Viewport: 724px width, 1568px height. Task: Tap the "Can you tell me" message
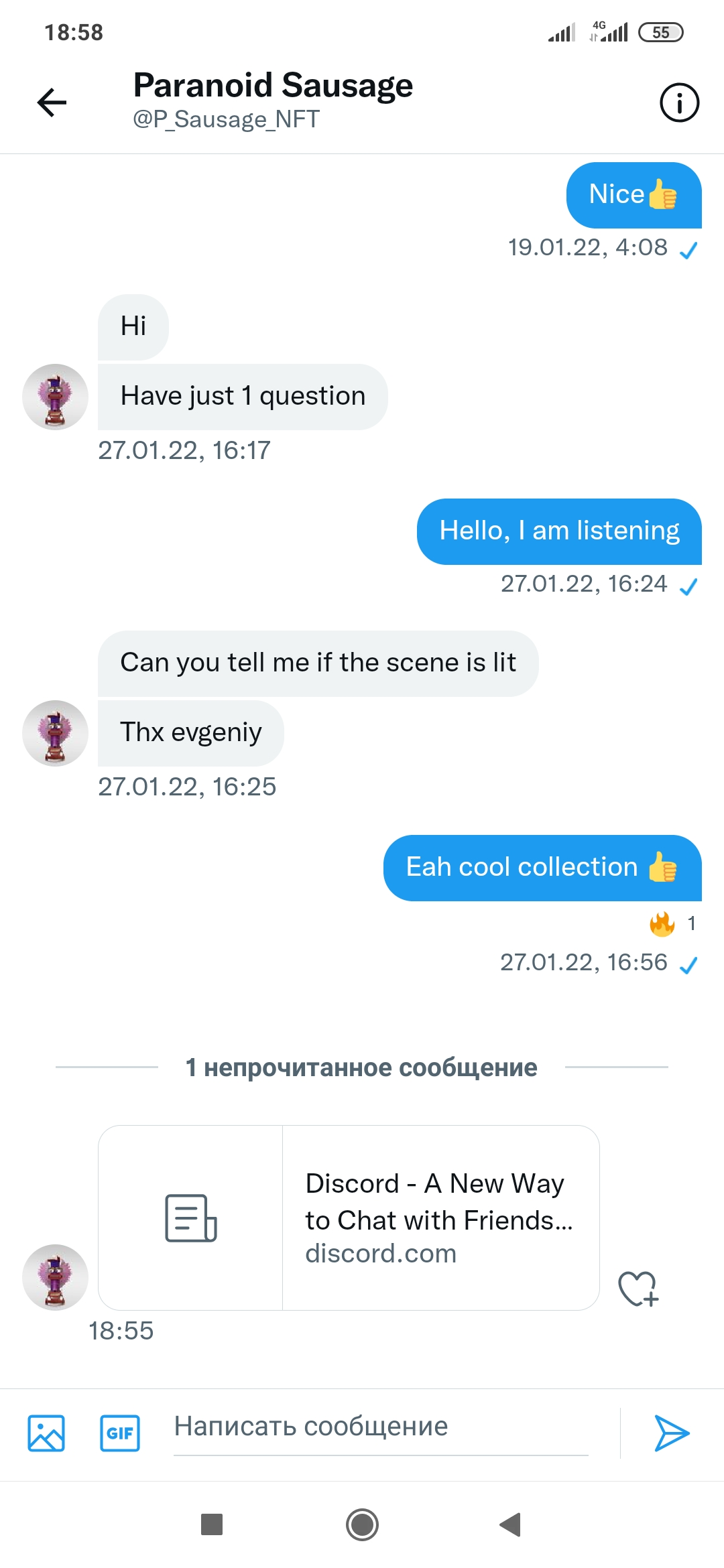318,663
